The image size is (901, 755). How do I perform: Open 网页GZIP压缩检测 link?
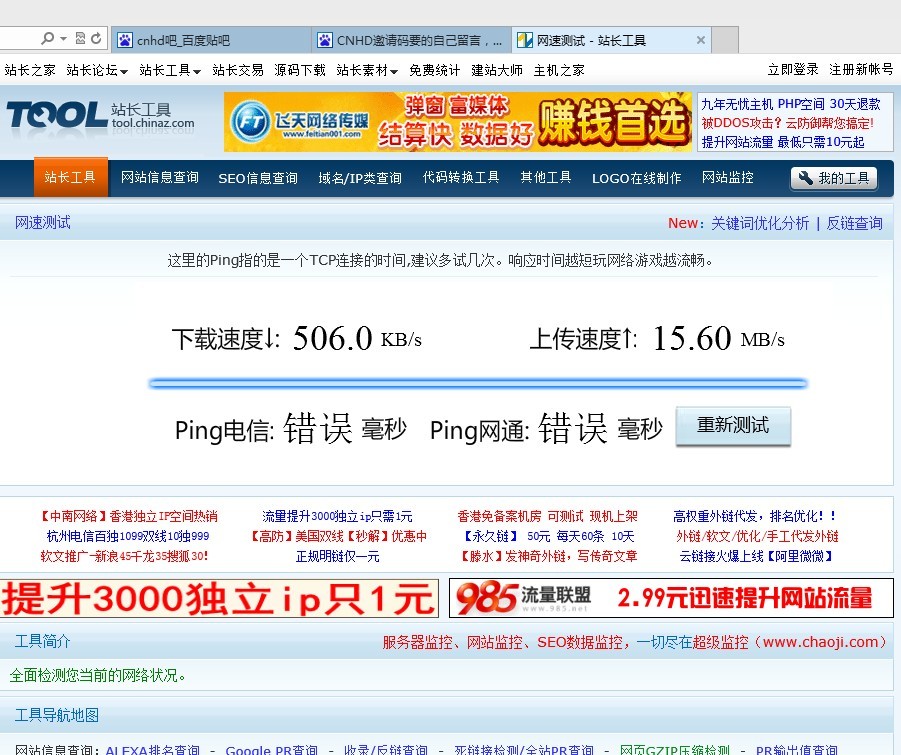point(675,750)
